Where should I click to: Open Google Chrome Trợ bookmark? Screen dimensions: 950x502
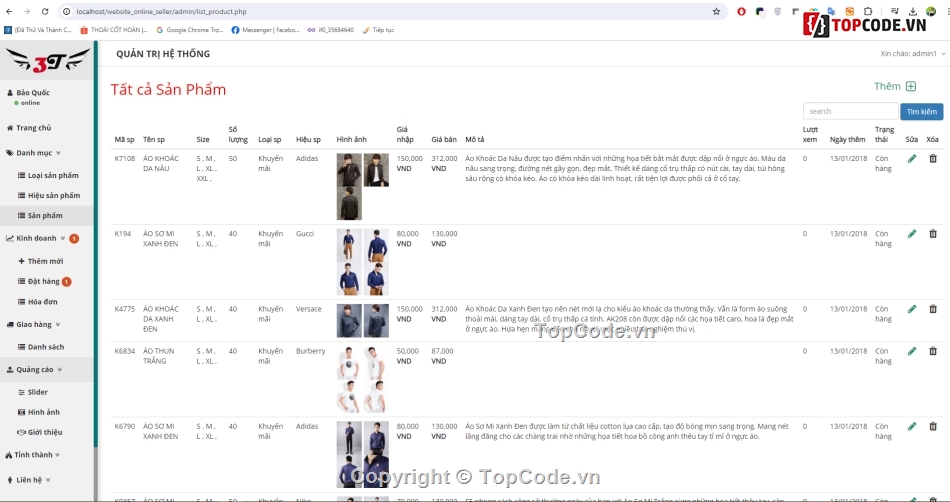coord(190,30)
